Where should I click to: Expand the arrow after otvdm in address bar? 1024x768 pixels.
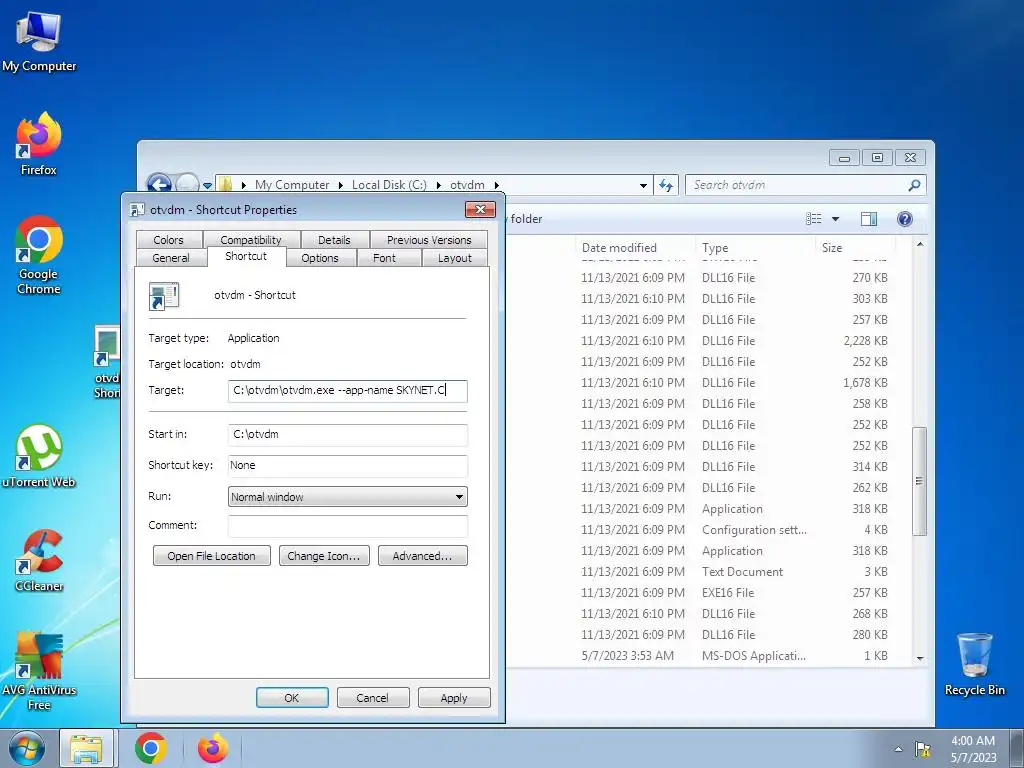(x=496, y=185)
